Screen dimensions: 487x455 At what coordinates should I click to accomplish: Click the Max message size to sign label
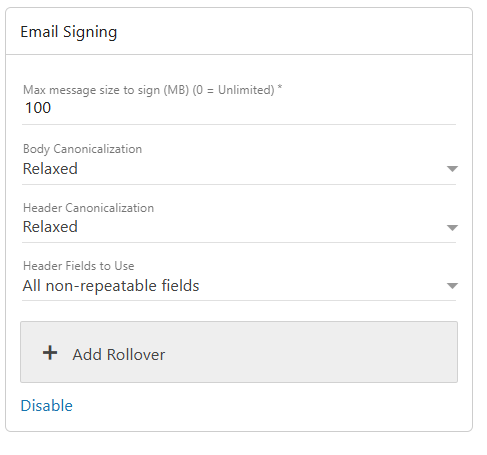152,90
